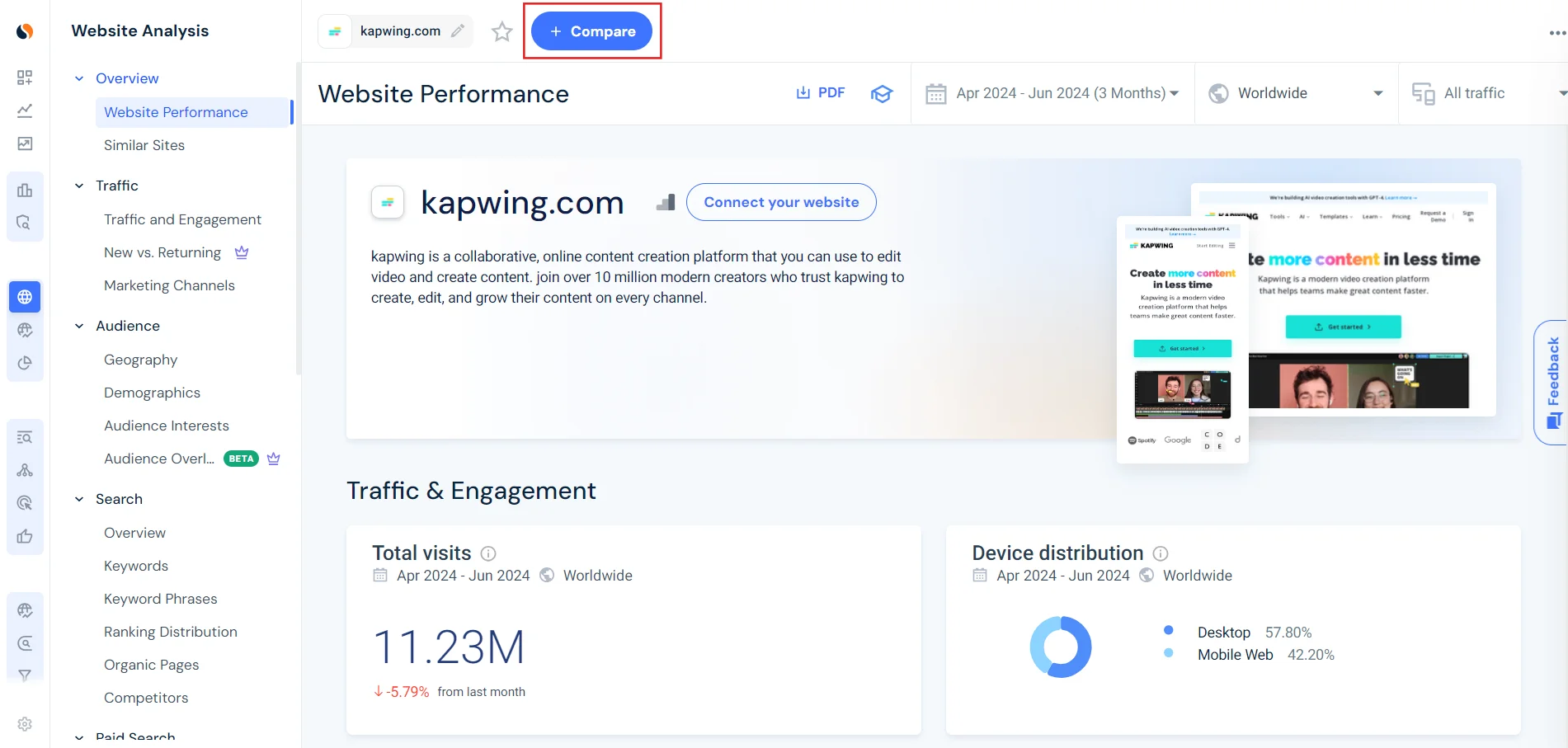Viewport: 1568px width, 748px height.
Task: Click the Mobile Web legend color dot
Action: pos(1169,652)
